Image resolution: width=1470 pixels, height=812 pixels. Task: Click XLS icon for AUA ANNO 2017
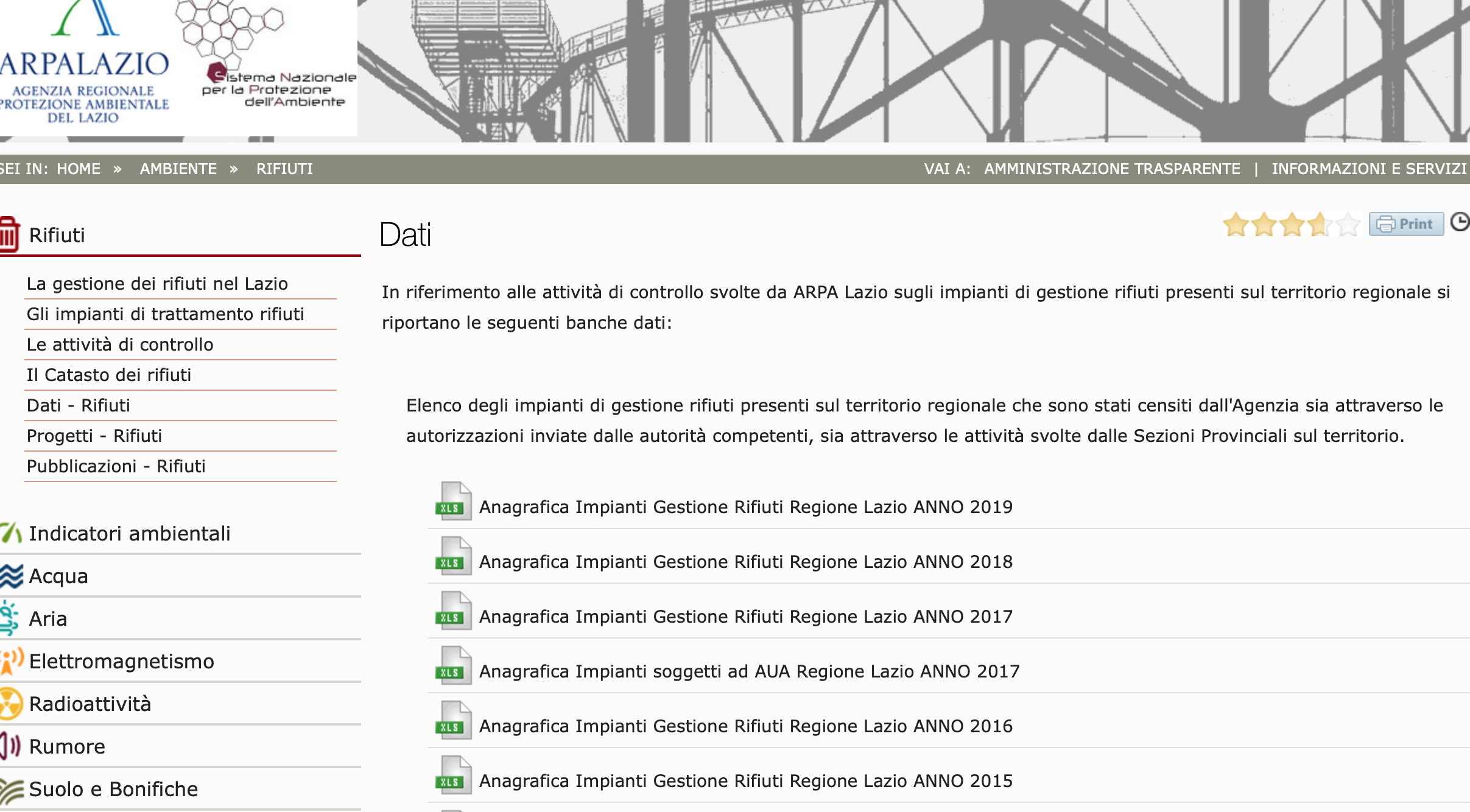(x=454, y=665)
